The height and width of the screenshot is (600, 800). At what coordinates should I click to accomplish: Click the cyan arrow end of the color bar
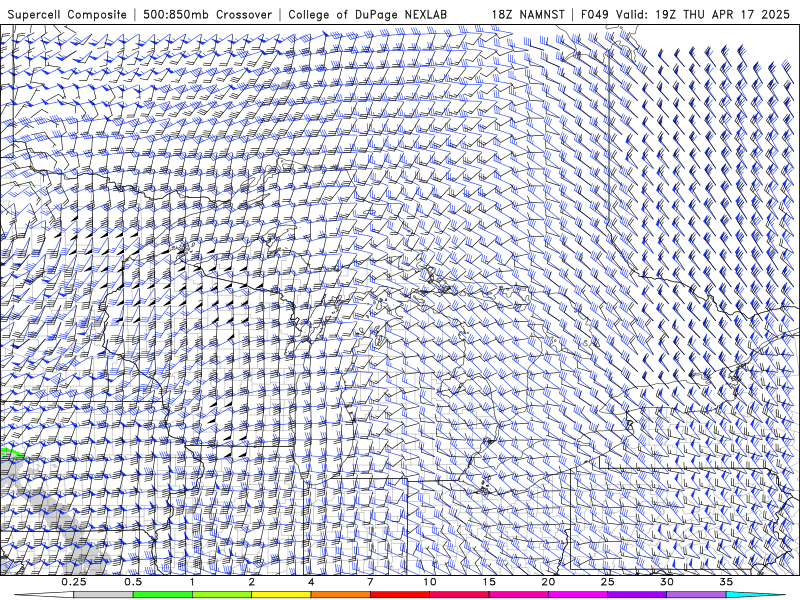(756, 595)
